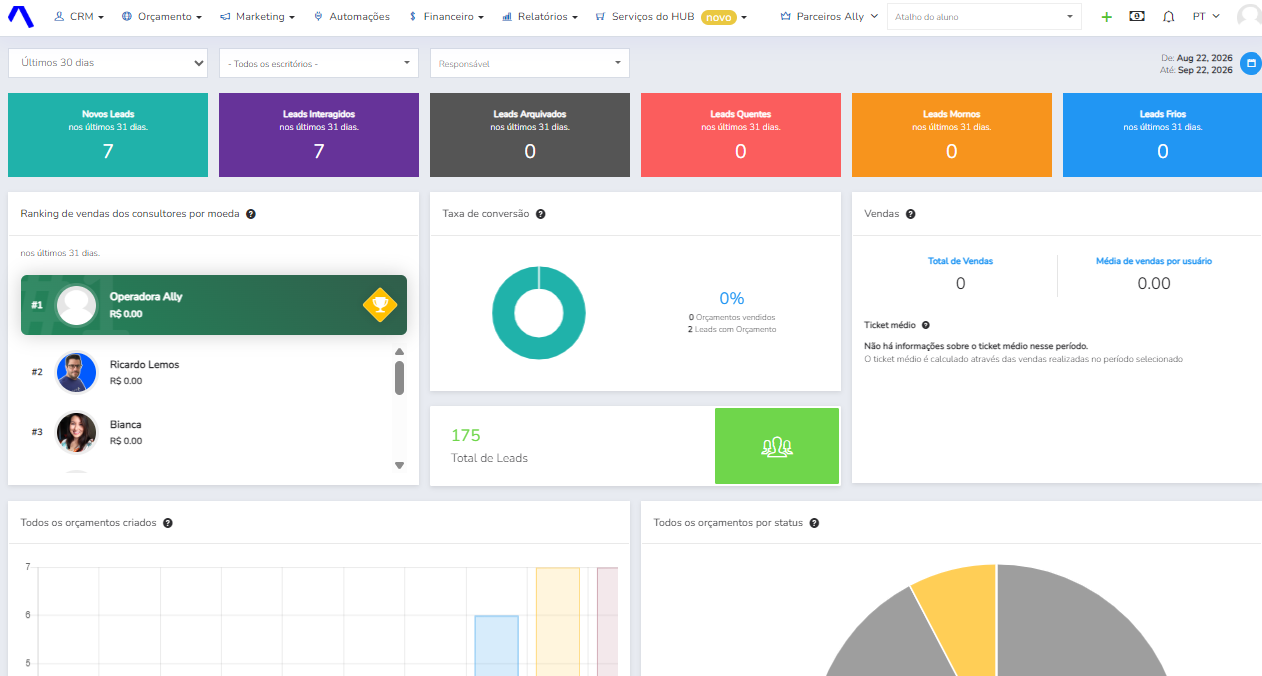The width and height of the screenshot is (1262, 676).
Task: Click the Leads Mornos card
Action: pyautogui.click(x=952, y=135)
